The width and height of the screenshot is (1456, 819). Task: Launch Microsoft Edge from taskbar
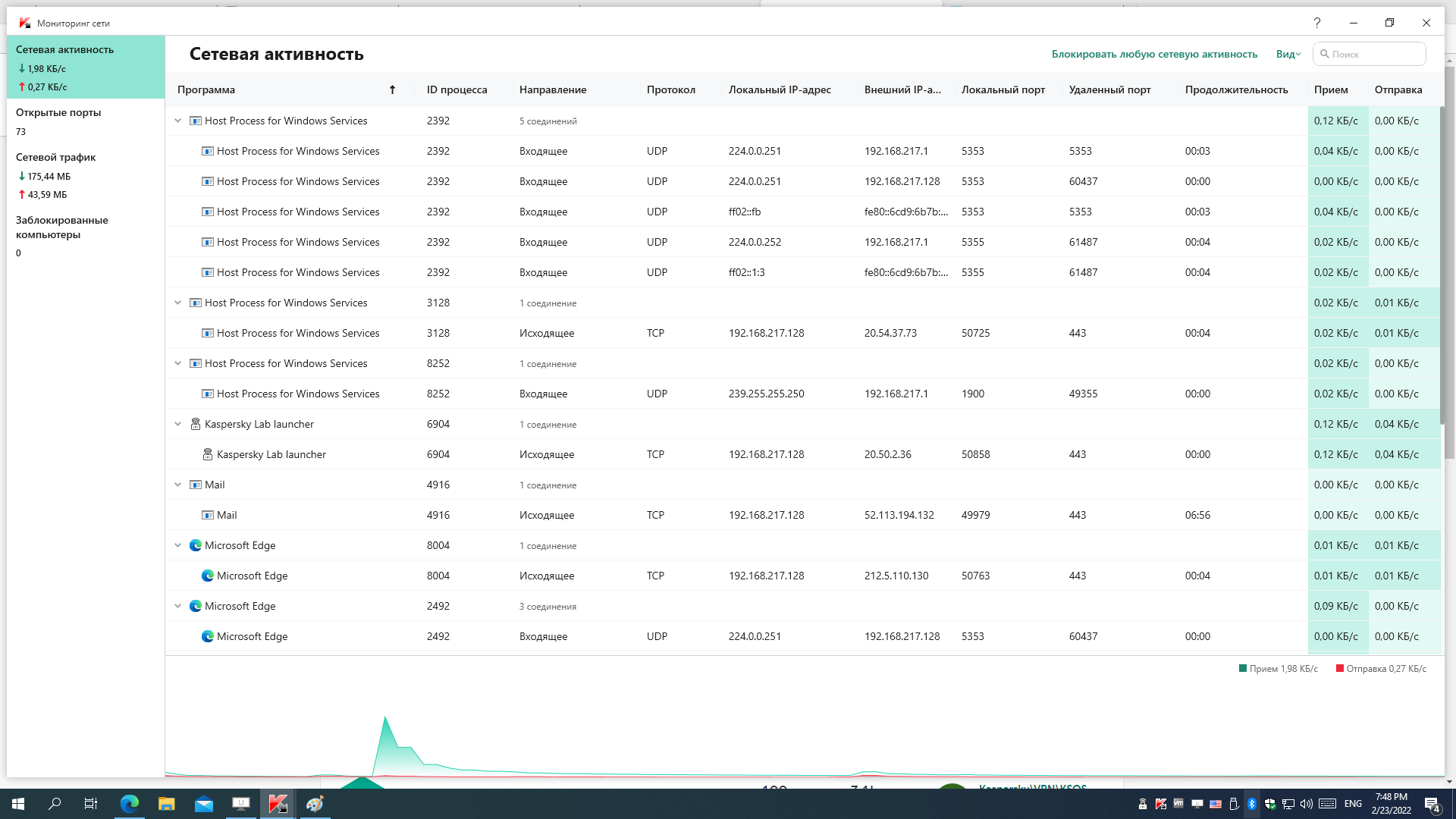[x=130, y=804]
